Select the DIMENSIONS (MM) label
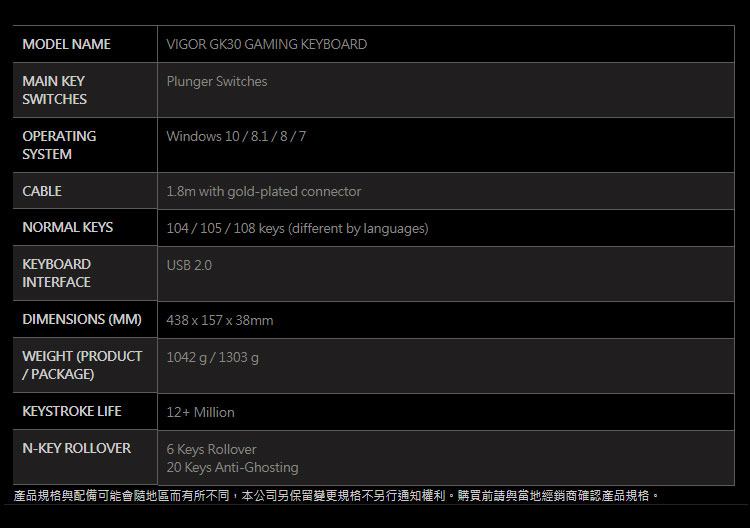 [82, 319]
